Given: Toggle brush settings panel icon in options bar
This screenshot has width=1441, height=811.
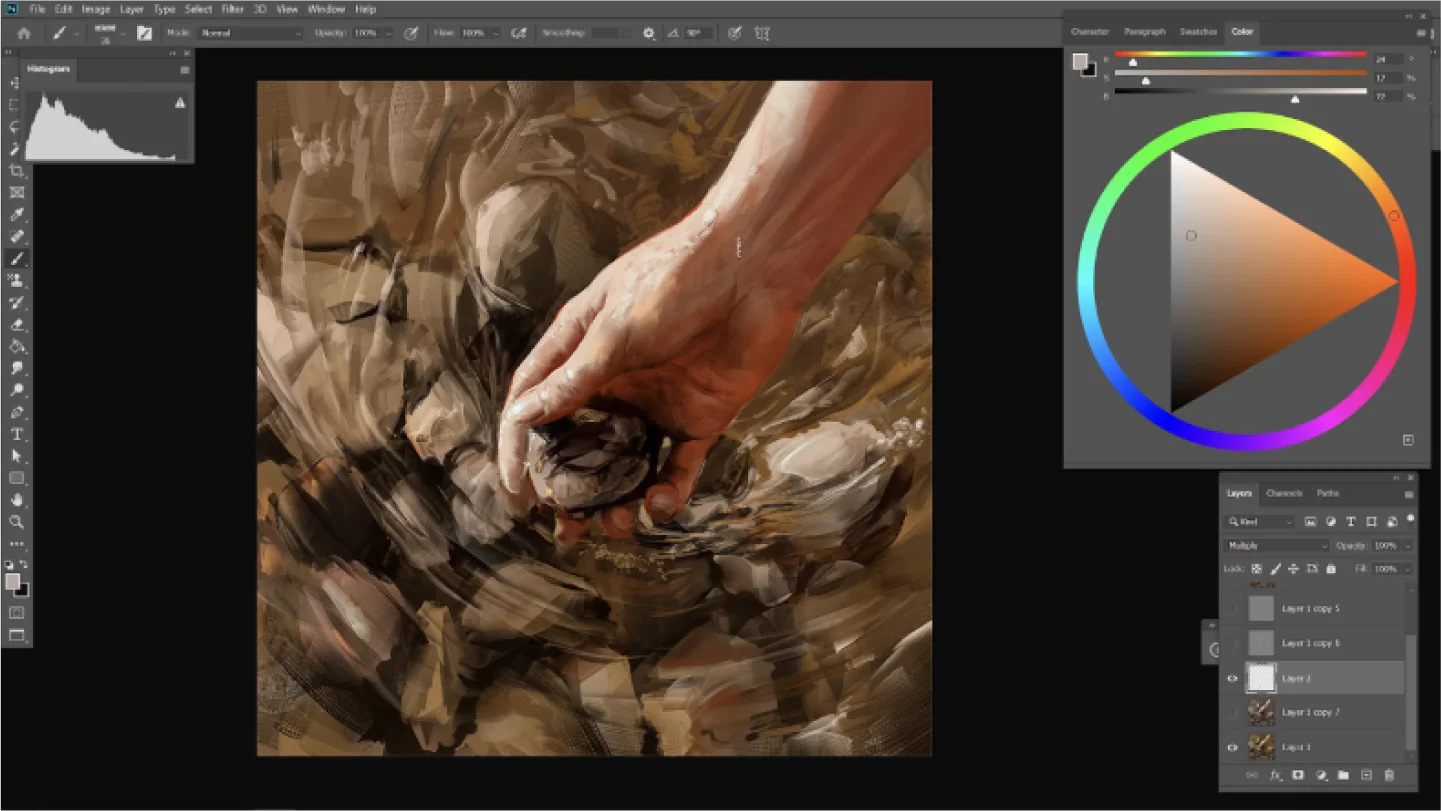Looking at the screenshot, I should tap(145, 33).
